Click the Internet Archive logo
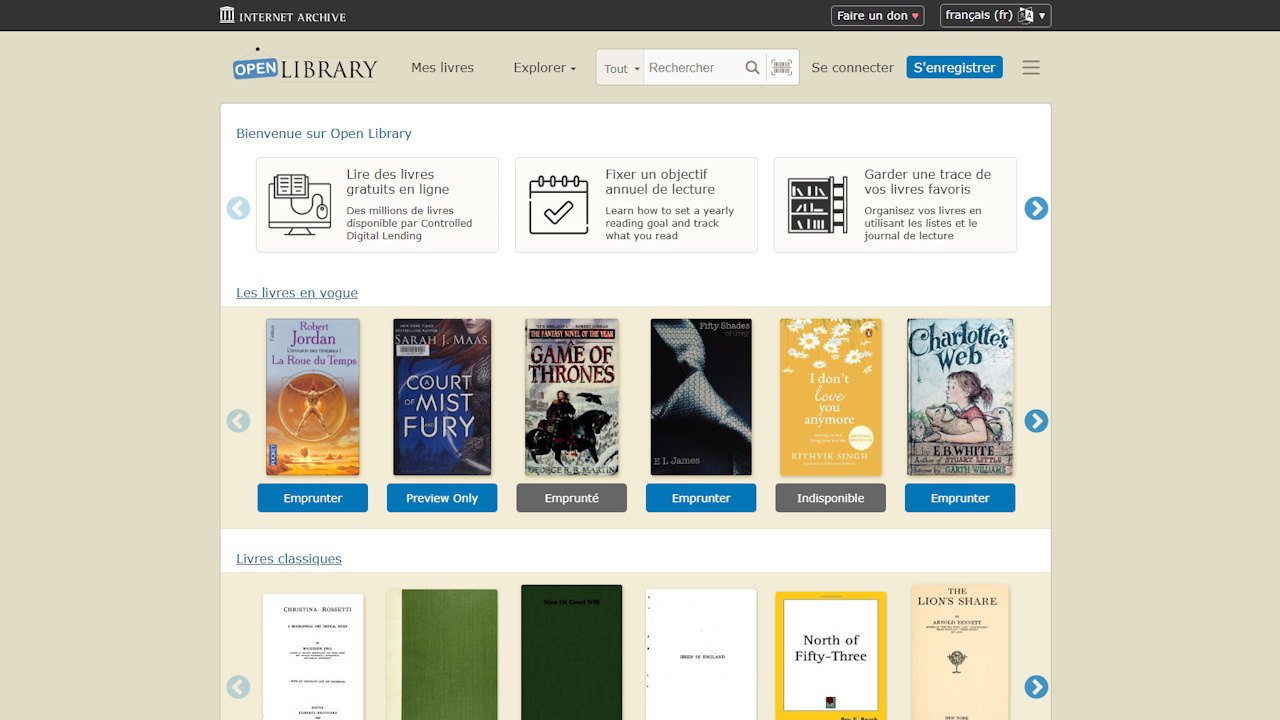Viewport: 1280px width, 720px height. pos(285,15)
